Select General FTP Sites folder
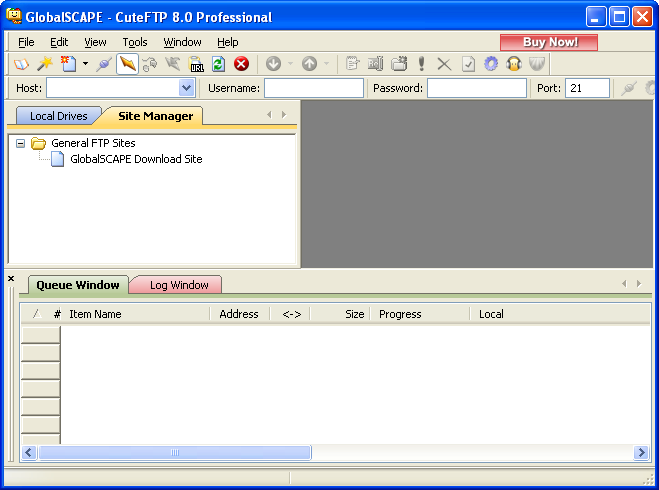The width and height of the screenshot is (659, 490). [x=93, y=143]
